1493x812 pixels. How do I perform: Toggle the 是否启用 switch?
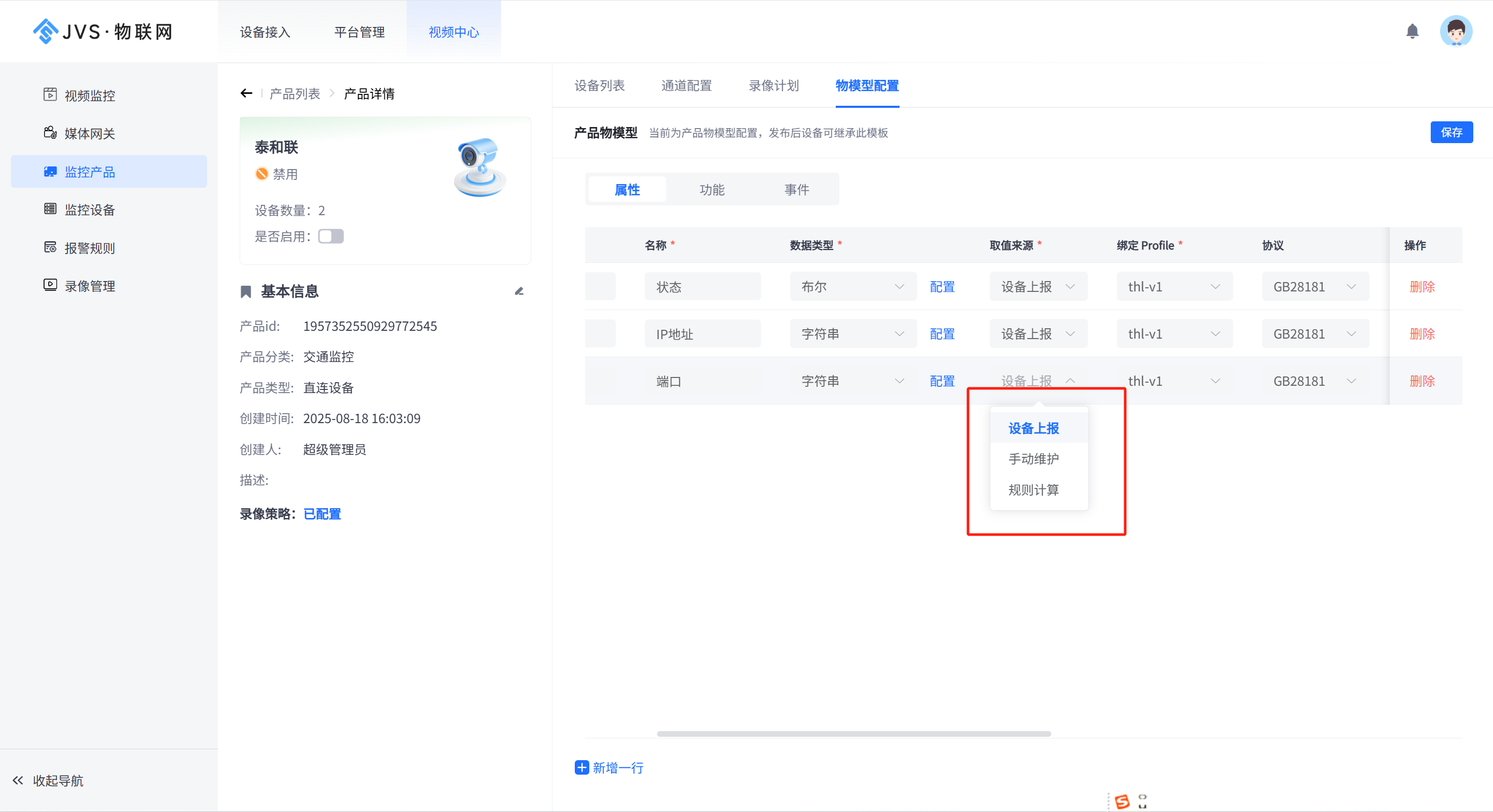click(x=330, y=236)
